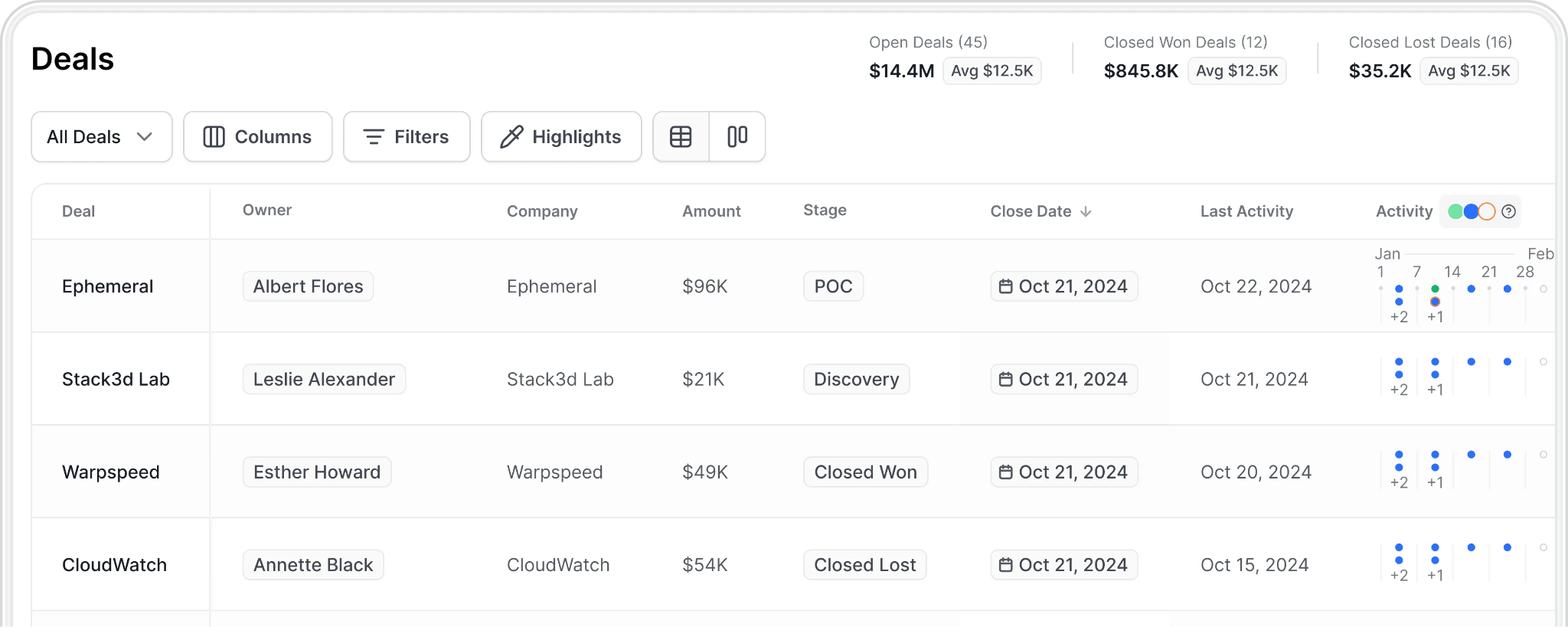Click the Close Date sort arrow
Viewport: 1568px width, 627px height.
tap(1086, 211)
